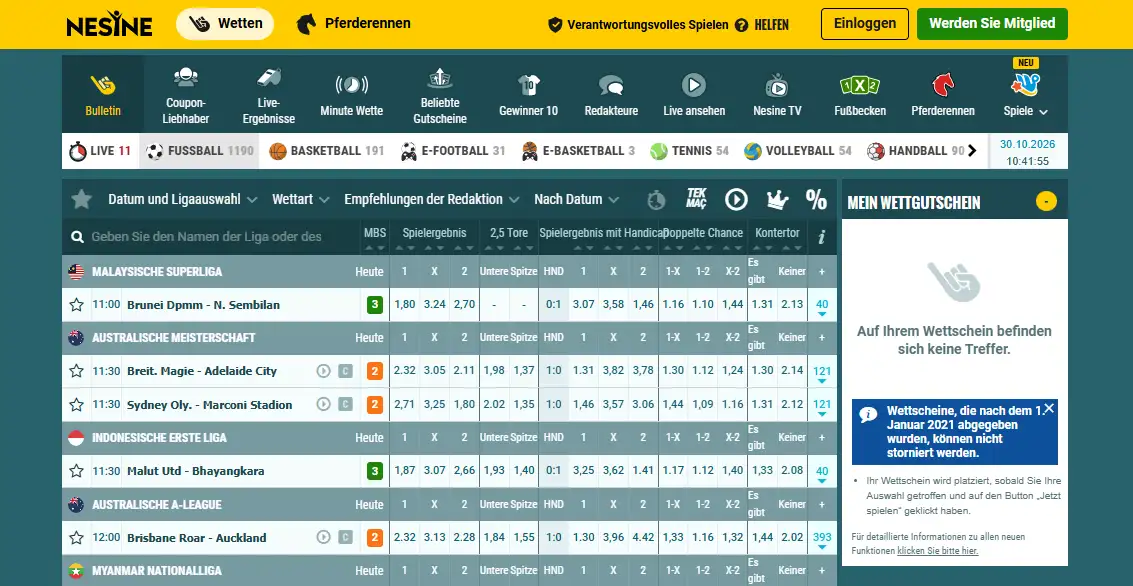The width and height of the screenshot is (1133, 586).
Task: Select odds 1,80 away win Marconi Stadion
Action: point(465,405)
